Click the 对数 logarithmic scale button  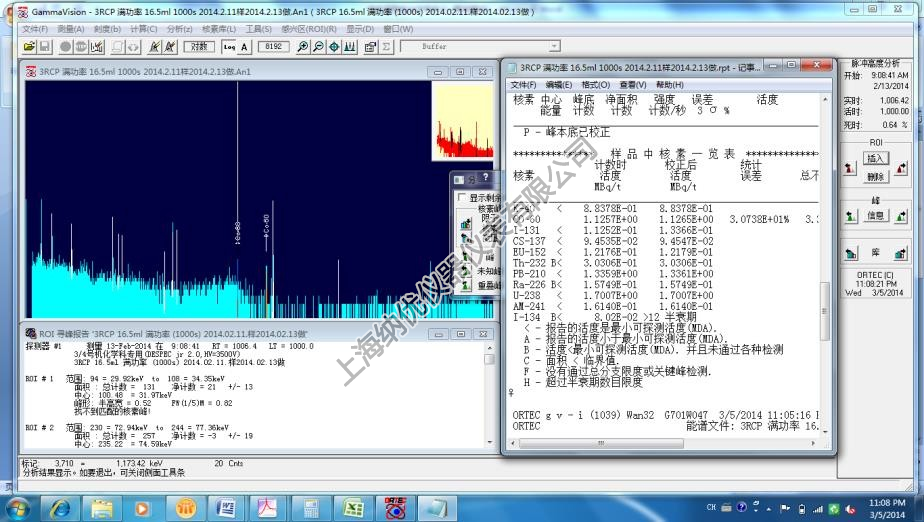click(x=199, y=47)
